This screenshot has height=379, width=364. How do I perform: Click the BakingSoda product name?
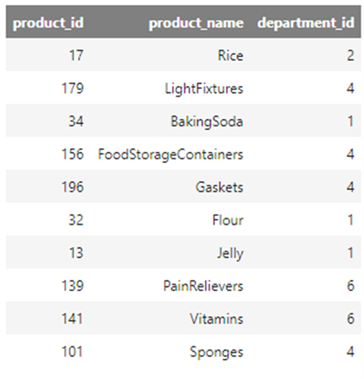(207, 121)
